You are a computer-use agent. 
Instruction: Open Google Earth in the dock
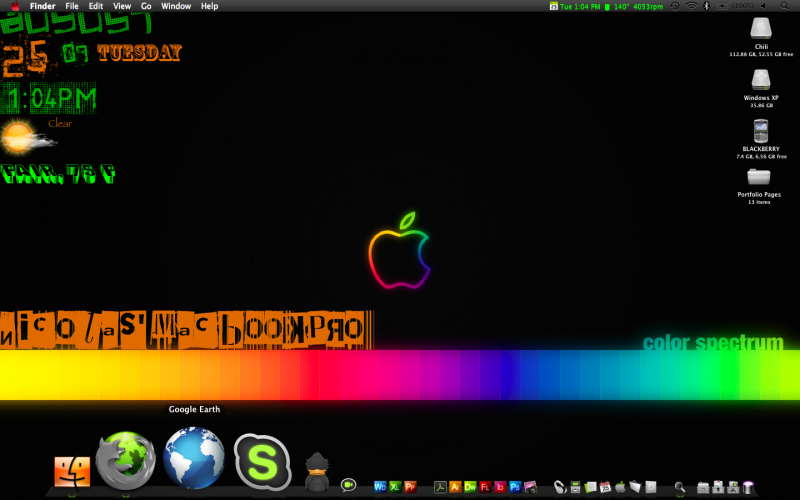tap(194, 458)
